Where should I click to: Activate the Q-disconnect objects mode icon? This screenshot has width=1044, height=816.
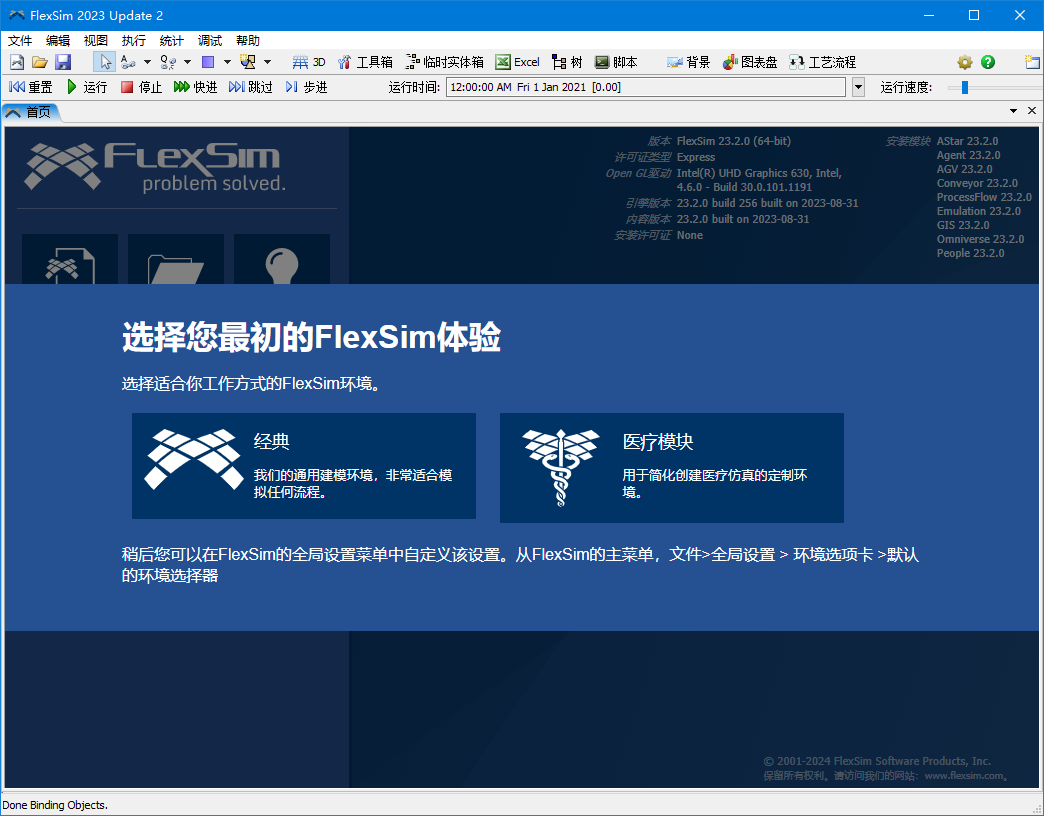tap(168, 63)
